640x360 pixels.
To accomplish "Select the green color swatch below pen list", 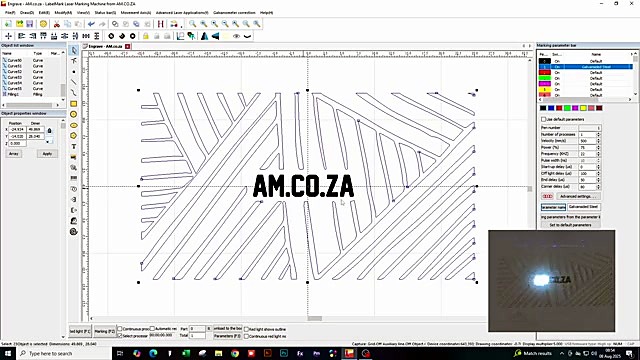I will 567,108.
